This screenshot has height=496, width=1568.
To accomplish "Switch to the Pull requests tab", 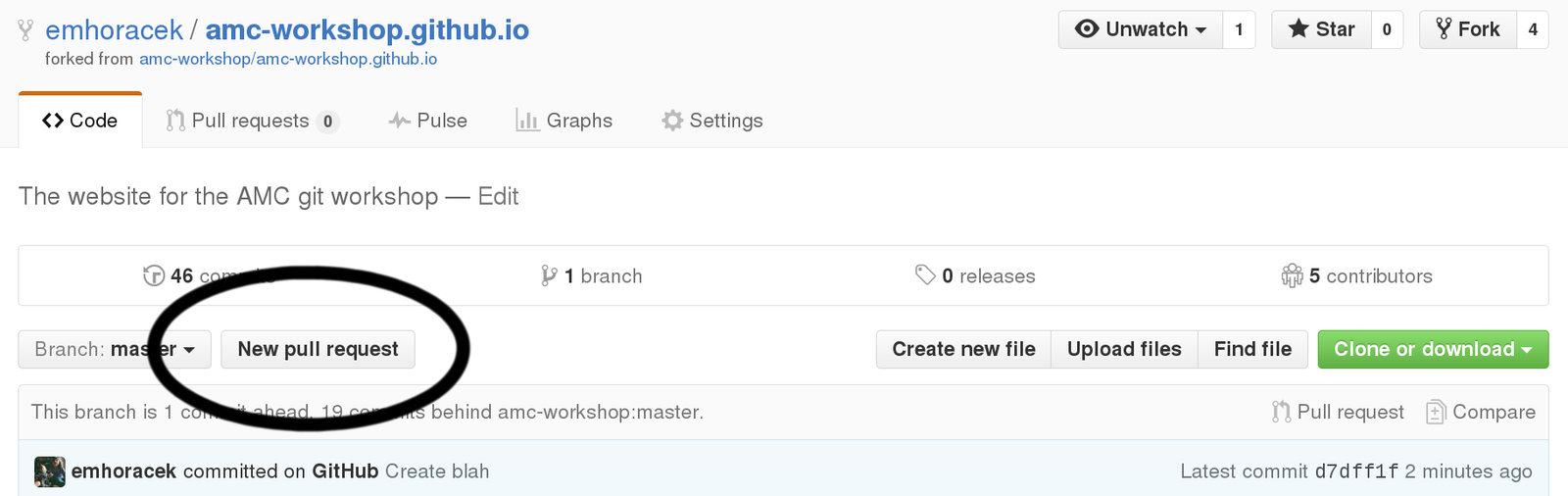I will 252,121.
